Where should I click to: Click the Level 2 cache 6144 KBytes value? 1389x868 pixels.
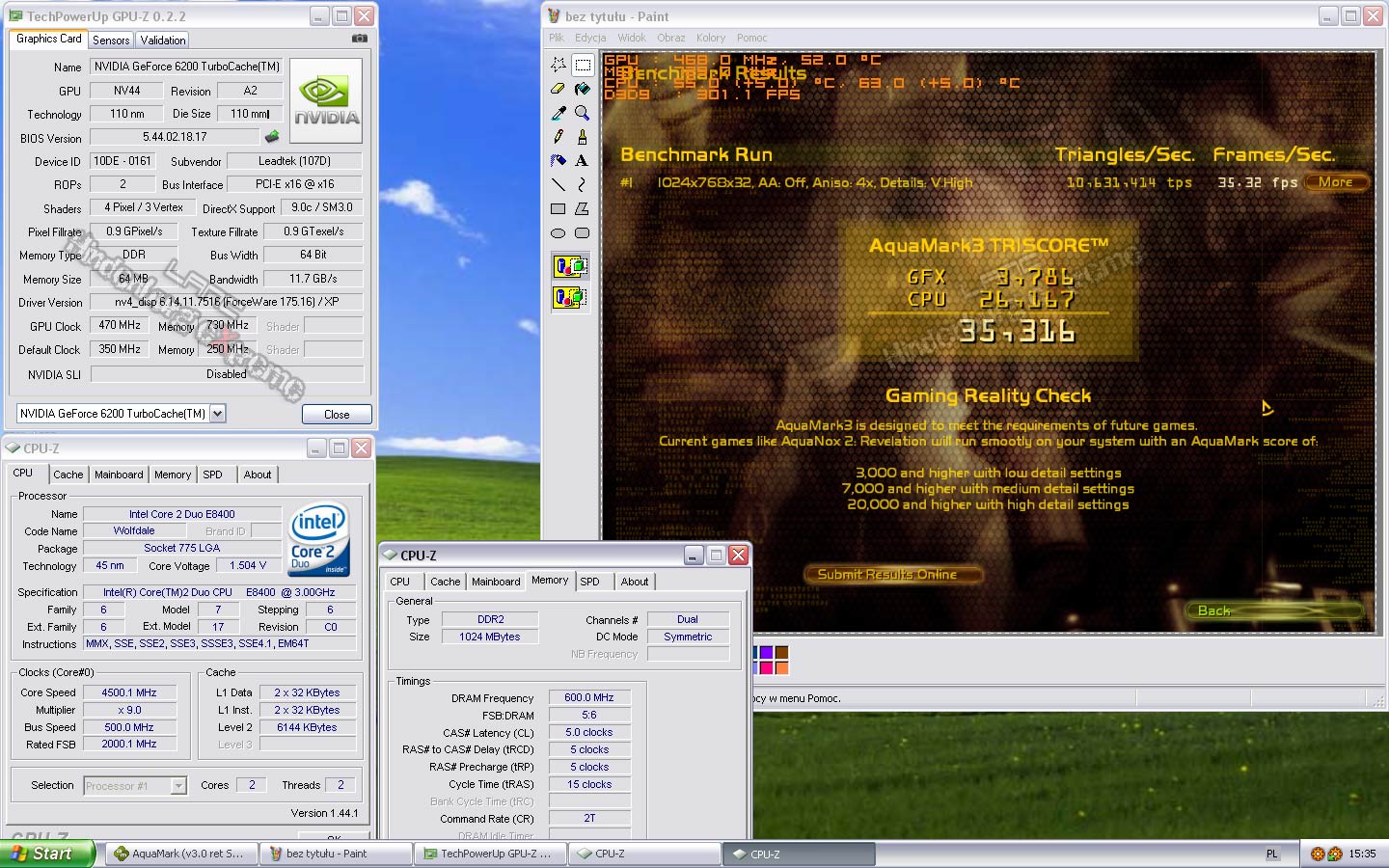tap(308, 727)
